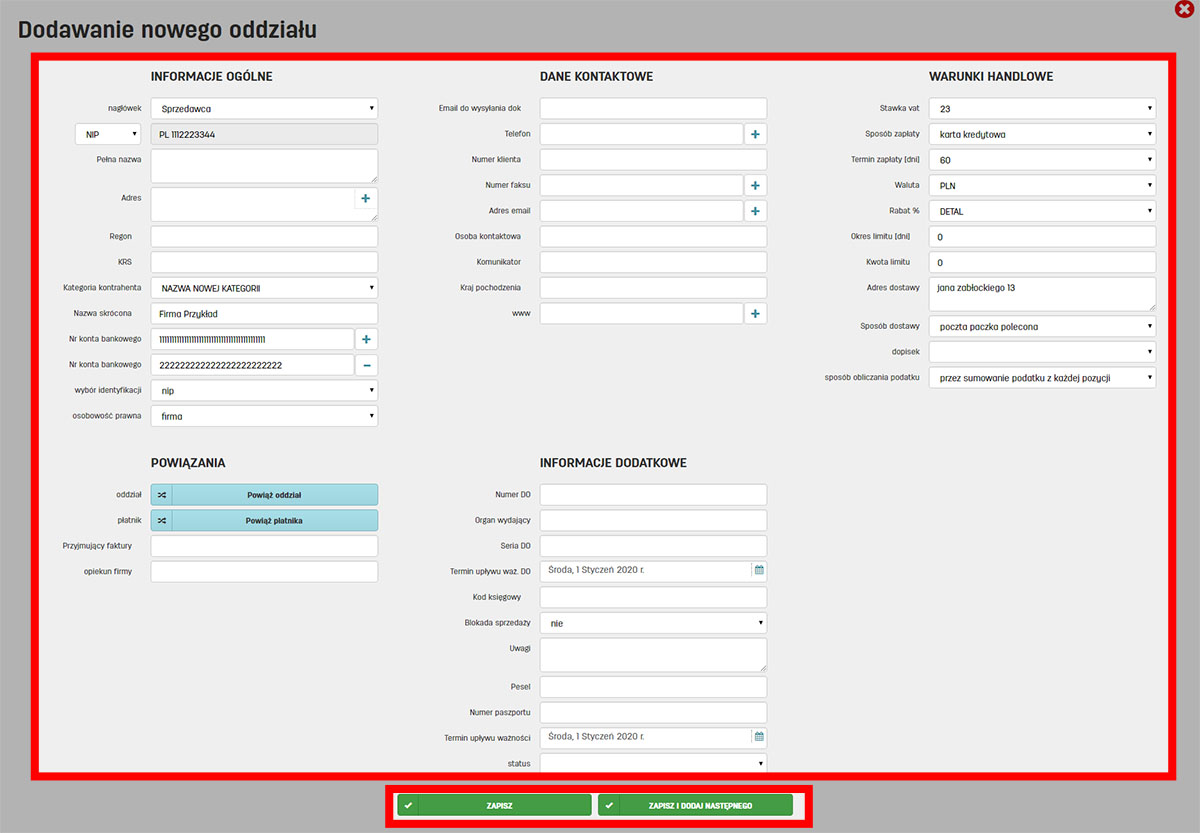Select the NIP identifier type dropdown
This screenshot has width=1200, height=833.
(108, 134)
